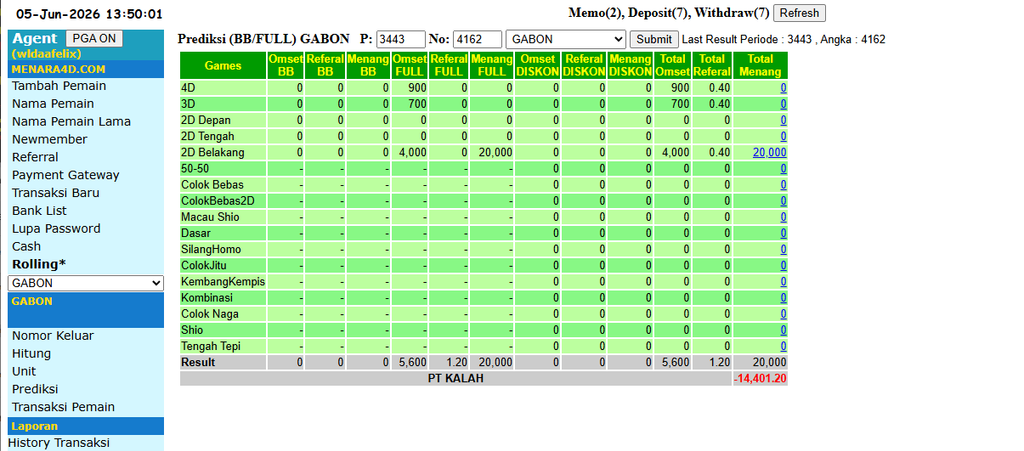Open the GABON dropdown beside Submit
Viewport: 1024px width, 451px height.
tap(566, 39)
